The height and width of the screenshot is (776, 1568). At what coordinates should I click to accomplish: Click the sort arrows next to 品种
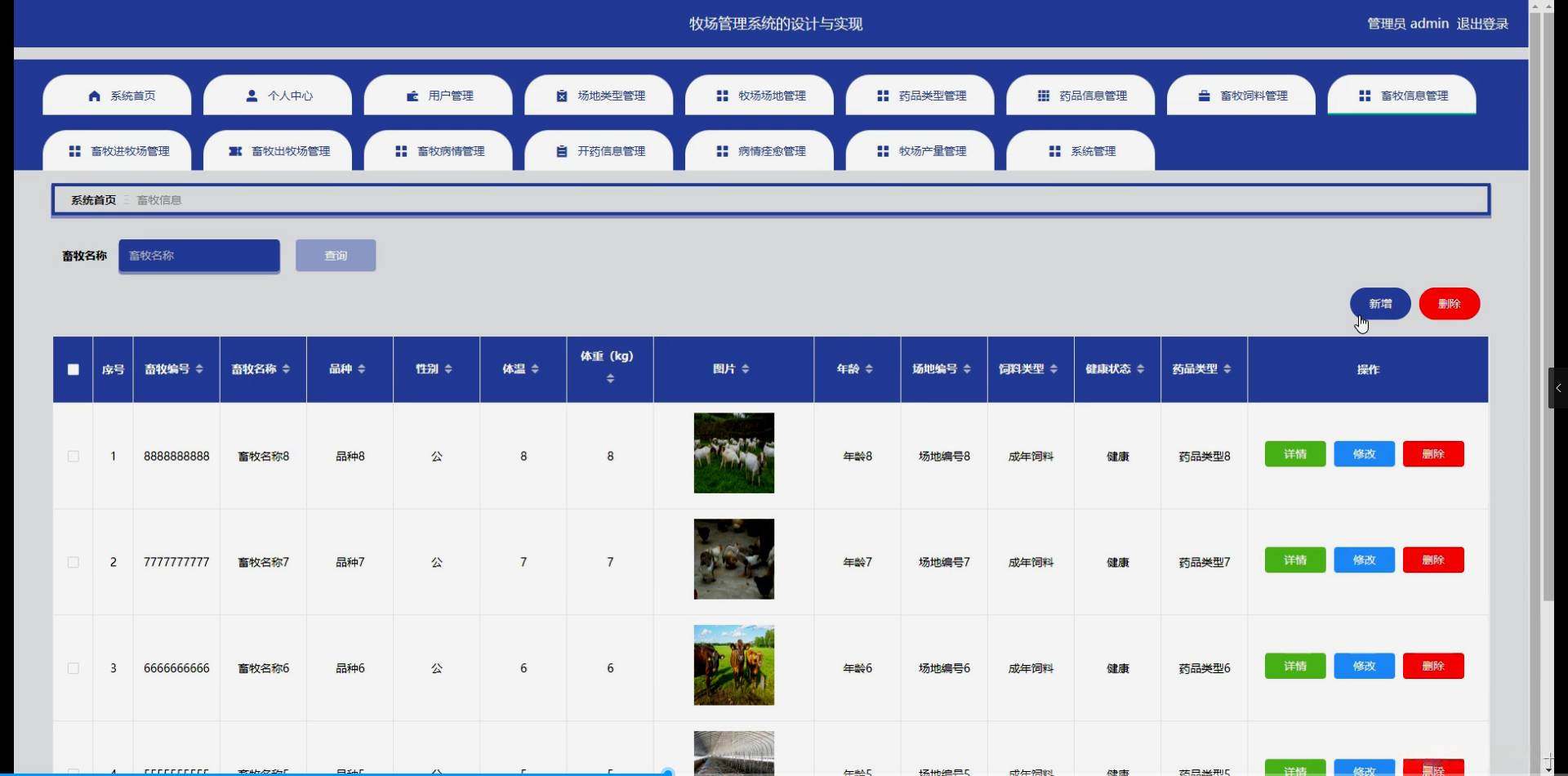click(x=362, y=369)
